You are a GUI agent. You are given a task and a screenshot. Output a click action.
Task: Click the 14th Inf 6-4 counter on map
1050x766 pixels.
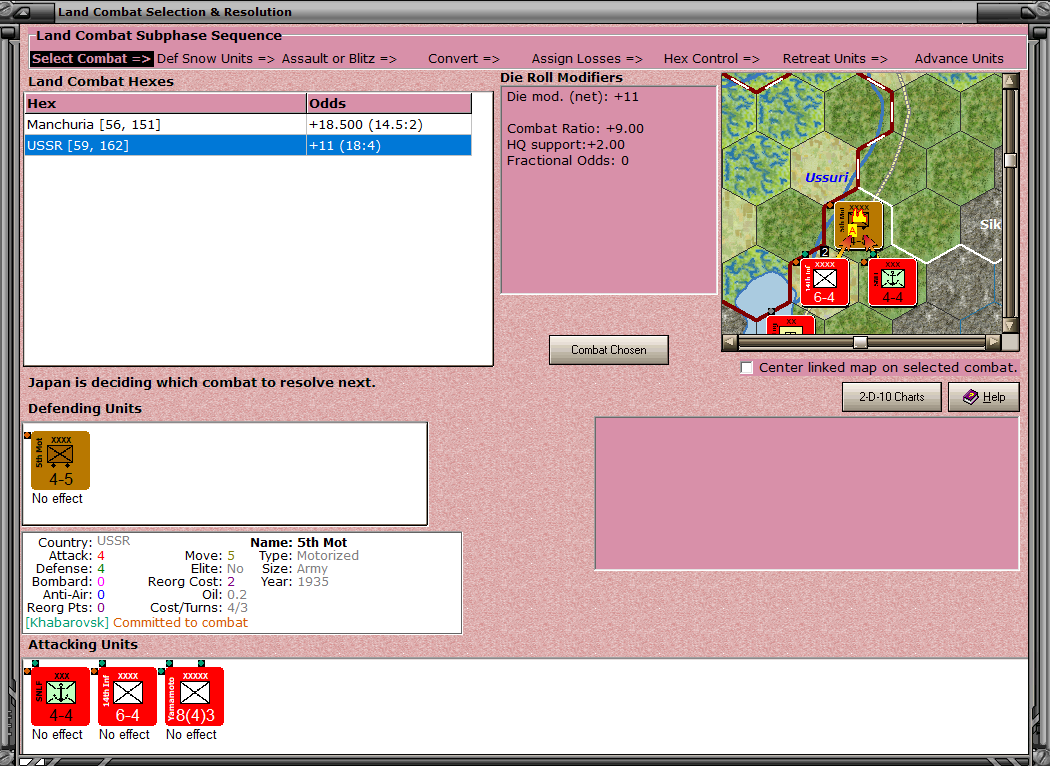(824, 283)
